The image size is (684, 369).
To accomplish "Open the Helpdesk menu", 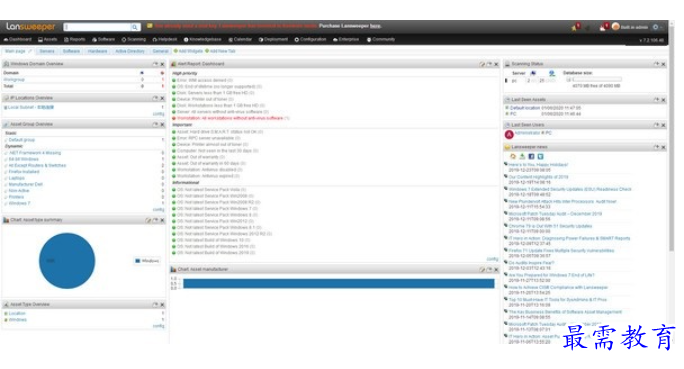I will pos(165,39).
